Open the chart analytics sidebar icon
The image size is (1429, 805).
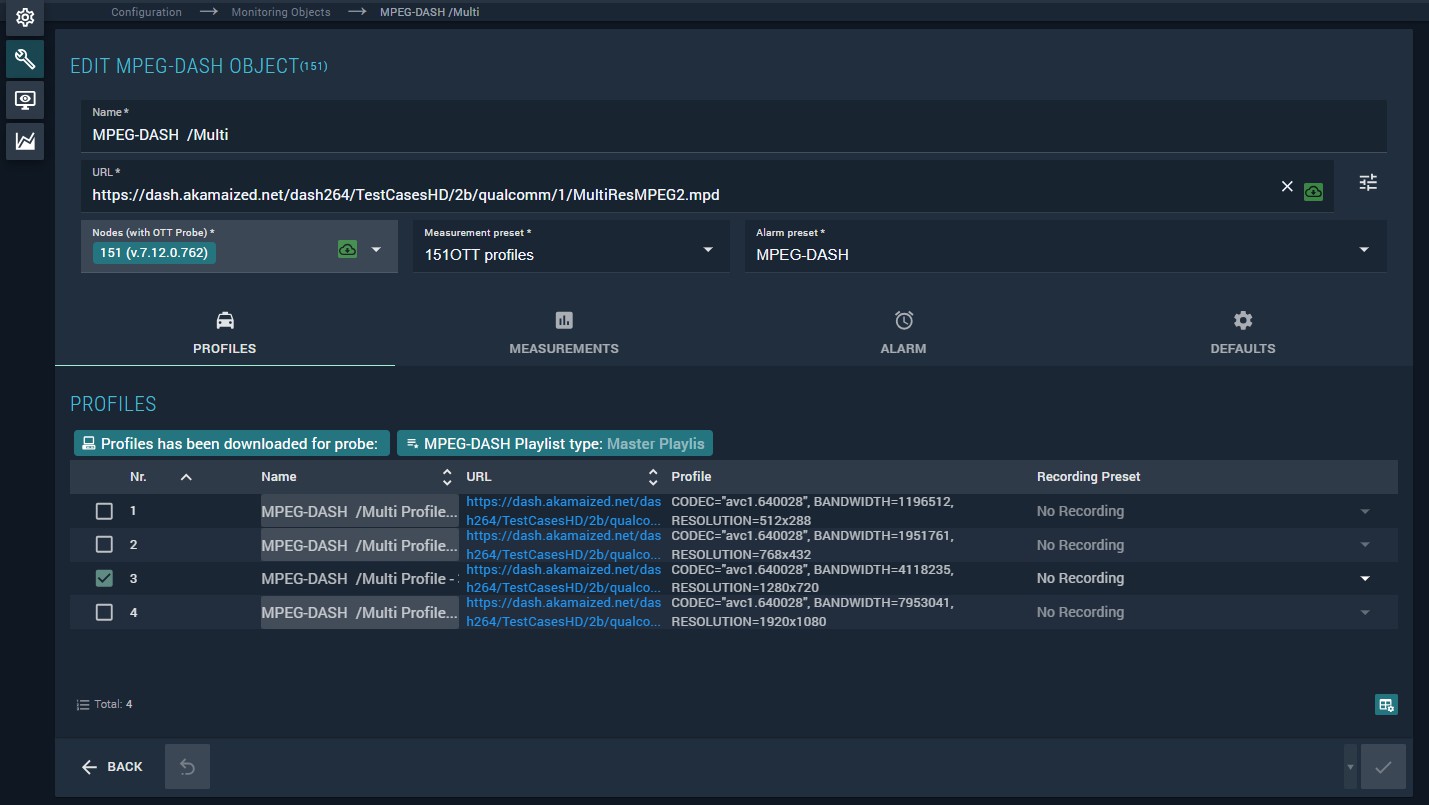click(x=25, y=141)
